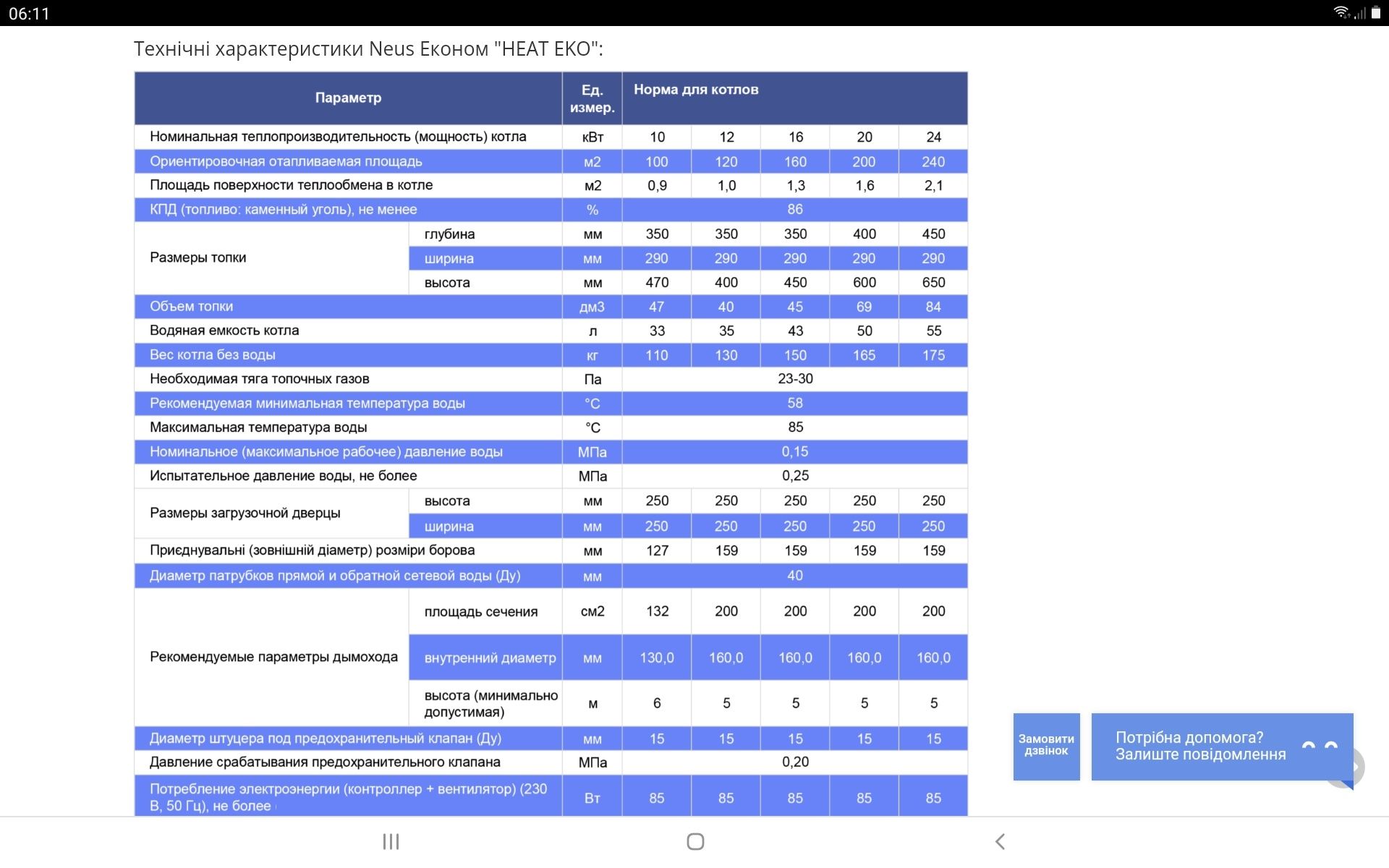This screenshot has height=868, width=1389.
Task: Tap the Android recent apps icon
Action: 391,841
